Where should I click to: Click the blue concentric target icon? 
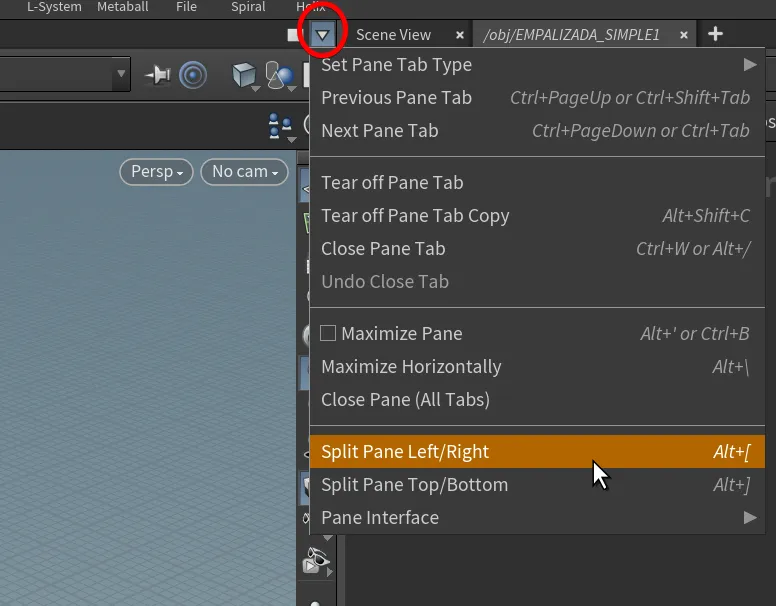point(193,76)
